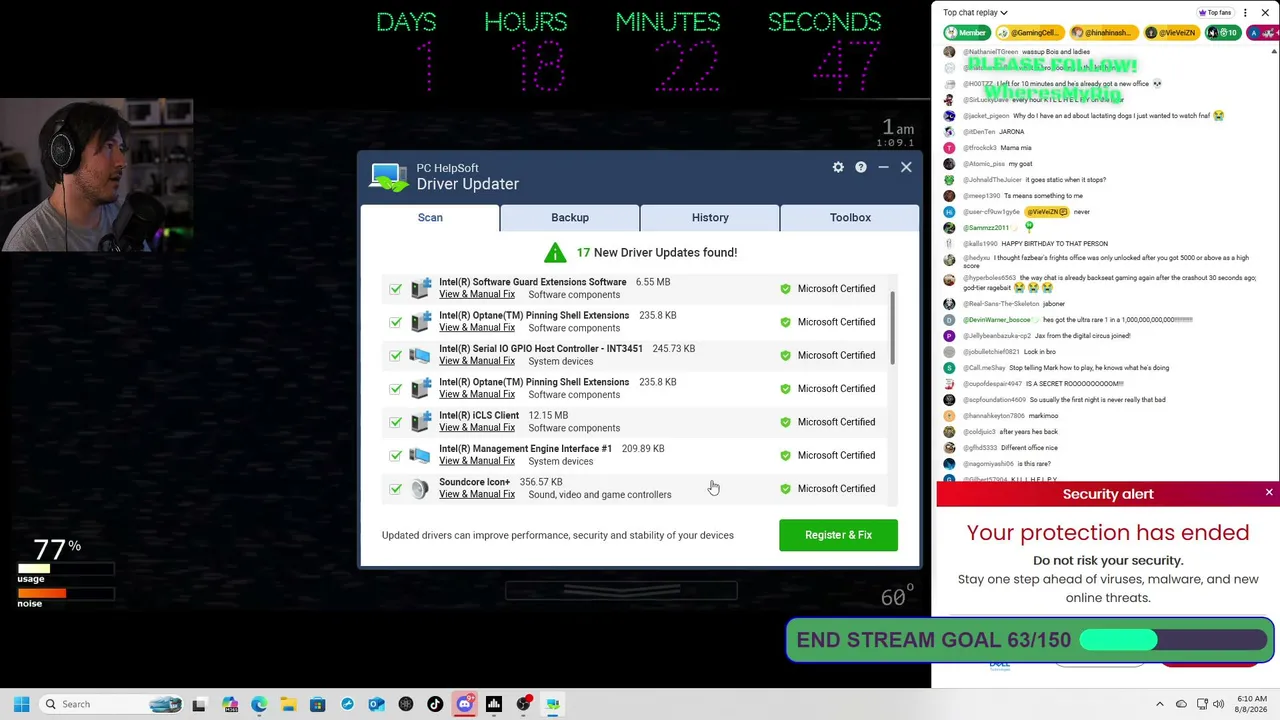The height and width of the screenshot is (720, 1280).
Task: Click the driver list vertical scrollbar
Action: tap(892, 328)
